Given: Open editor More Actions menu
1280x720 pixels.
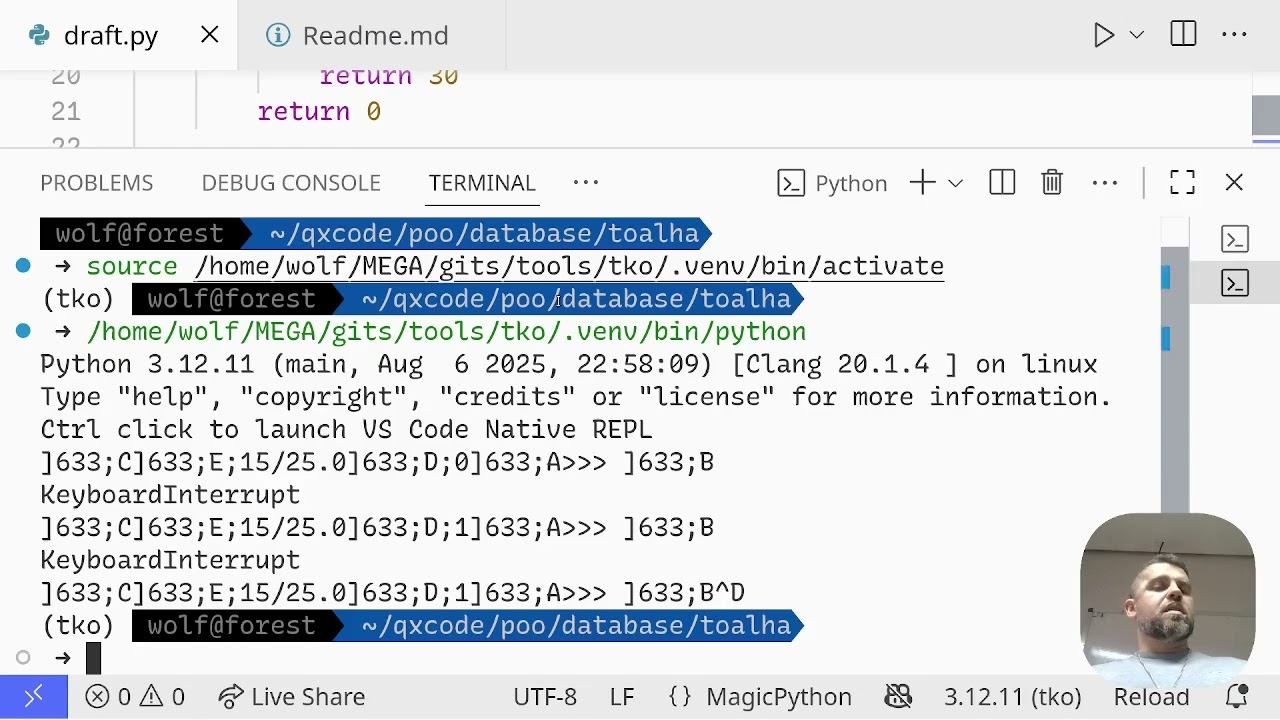Looking at the screenshot, I should pyautogui.click(x=1234, y=35).
